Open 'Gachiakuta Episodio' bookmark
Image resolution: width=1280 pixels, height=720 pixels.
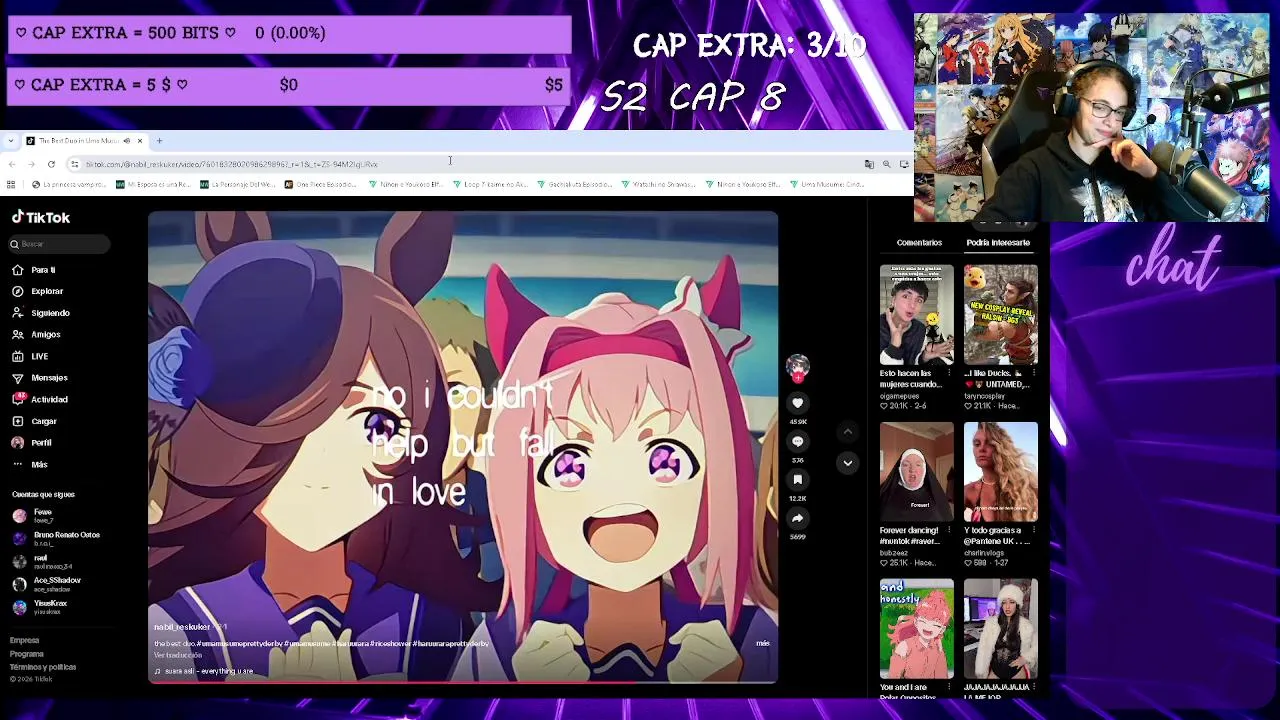575,184
